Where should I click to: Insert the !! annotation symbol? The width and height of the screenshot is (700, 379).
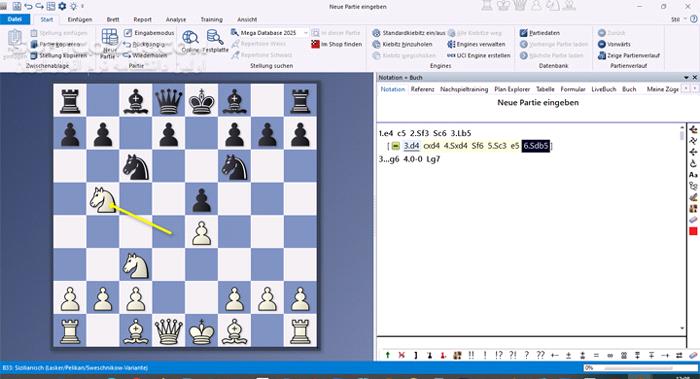[x=471, y=355]
